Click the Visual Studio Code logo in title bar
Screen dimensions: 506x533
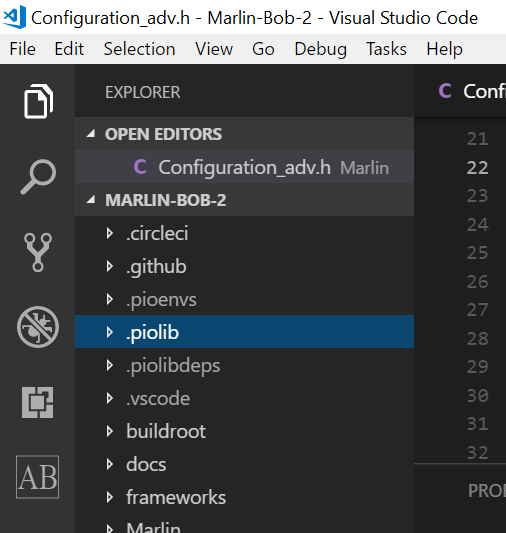(14, 17)
